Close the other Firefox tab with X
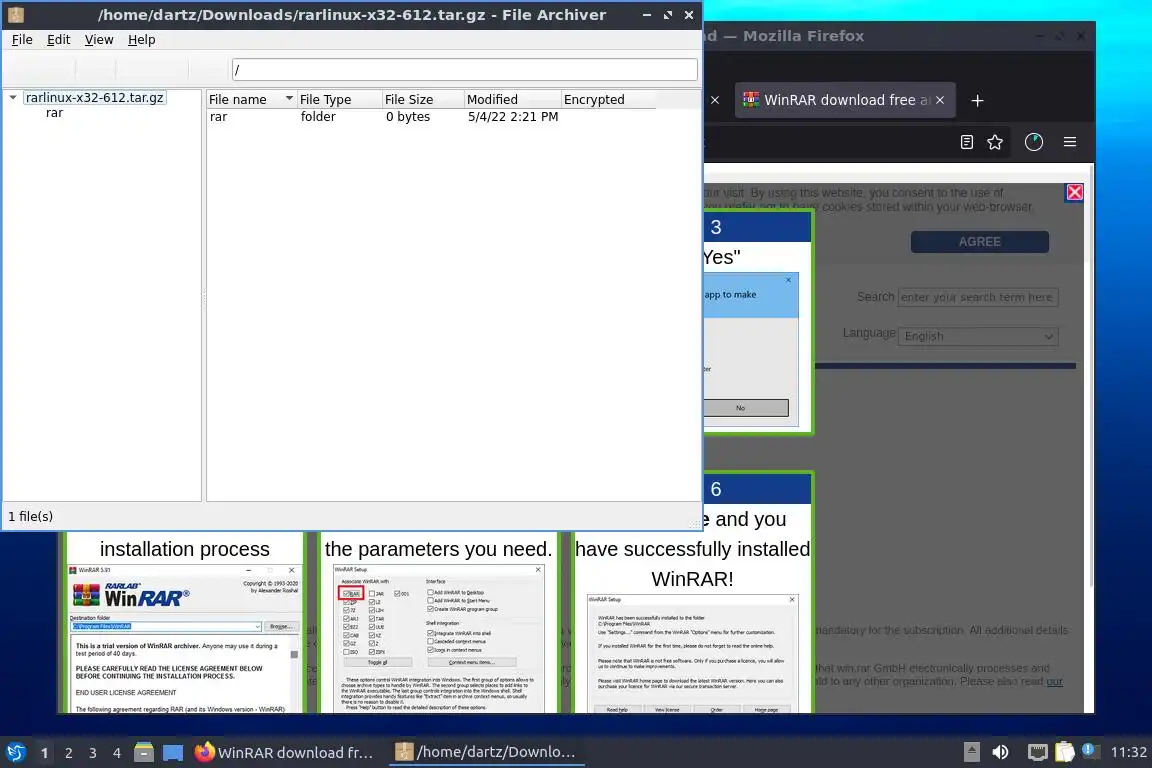This screenshot has height=768, width=1152. pos(714,100)
